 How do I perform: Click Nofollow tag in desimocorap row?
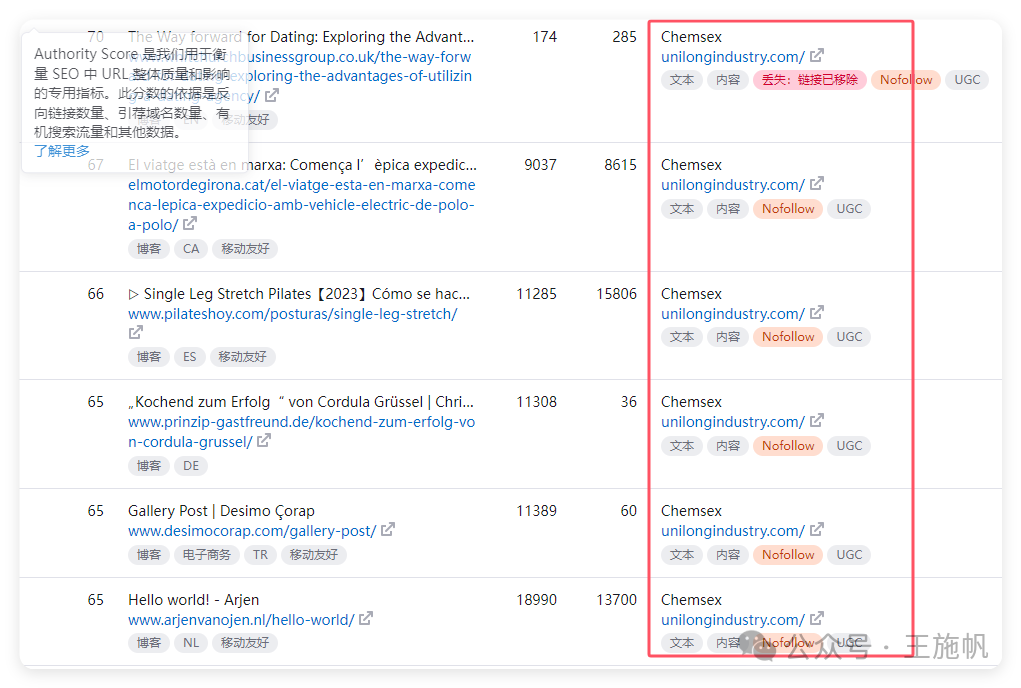pos(788,555)
